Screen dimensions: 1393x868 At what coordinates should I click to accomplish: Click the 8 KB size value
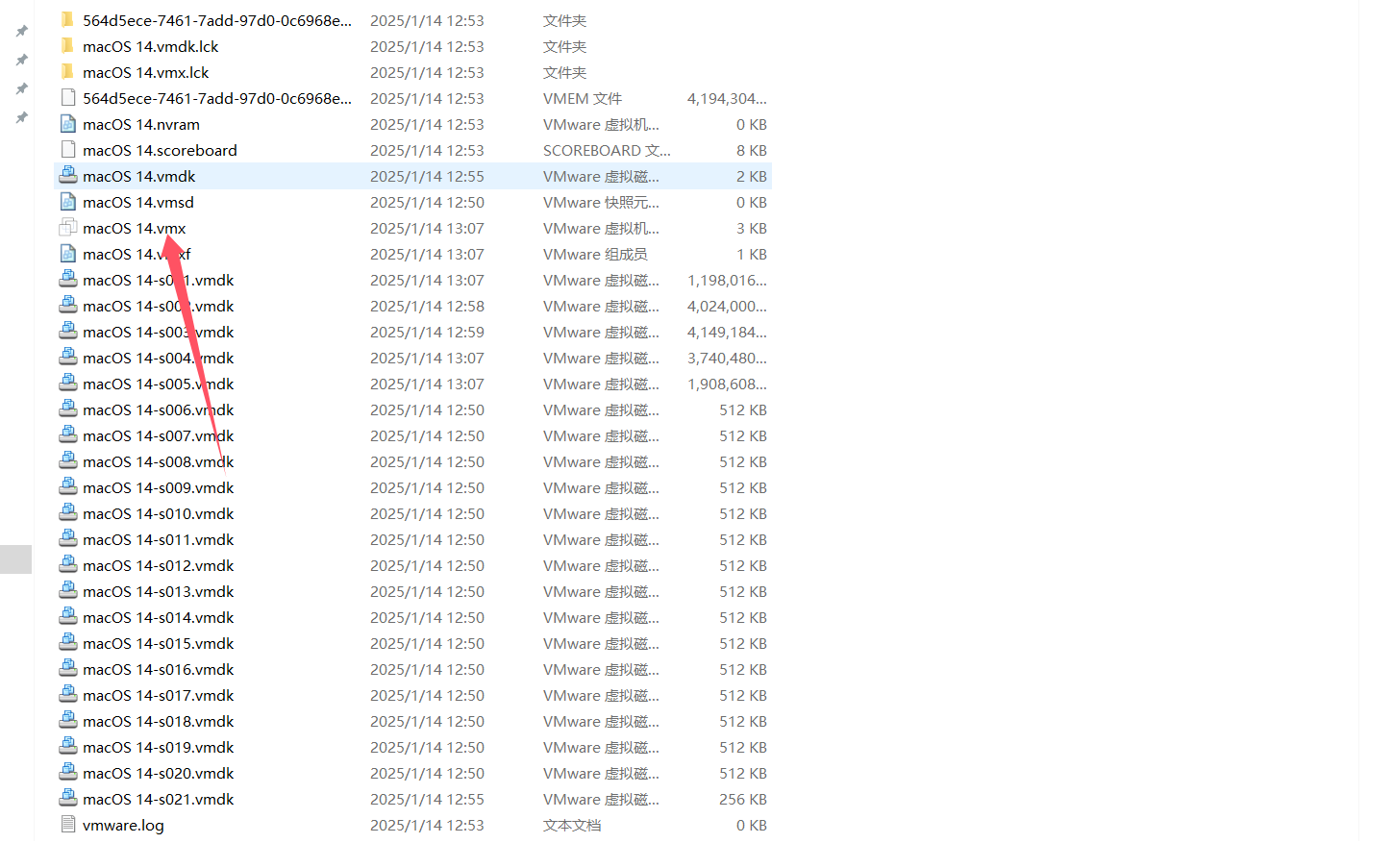point(752,150)
